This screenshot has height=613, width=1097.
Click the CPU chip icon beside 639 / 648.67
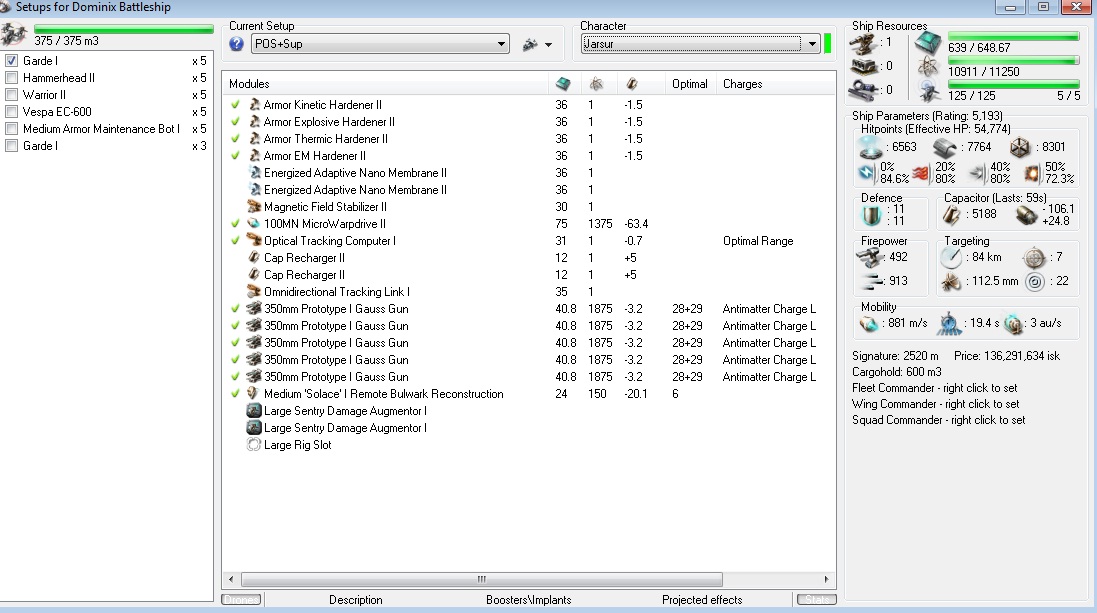(928, 44)
